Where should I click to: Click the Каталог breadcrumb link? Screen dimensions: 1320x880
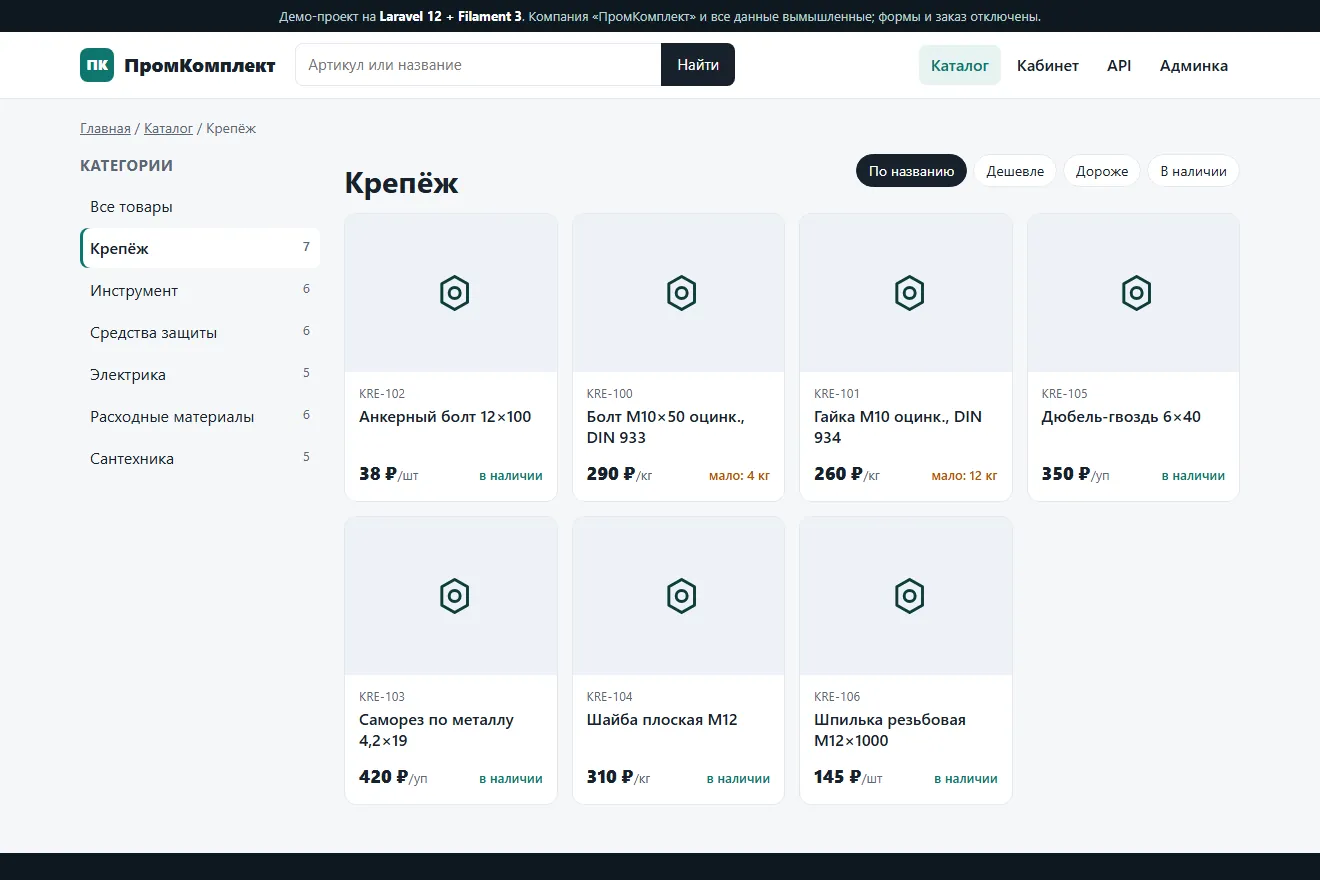[x=168, y=129]
